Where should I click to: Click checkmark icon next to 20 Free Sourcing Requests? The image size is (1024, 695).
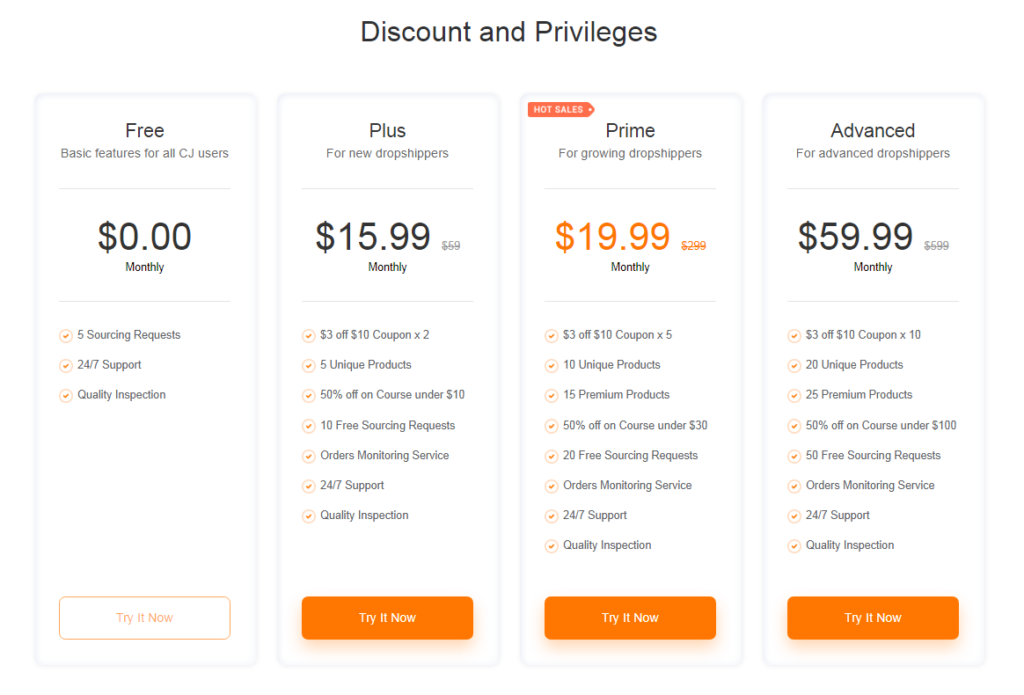coord(552,456)
